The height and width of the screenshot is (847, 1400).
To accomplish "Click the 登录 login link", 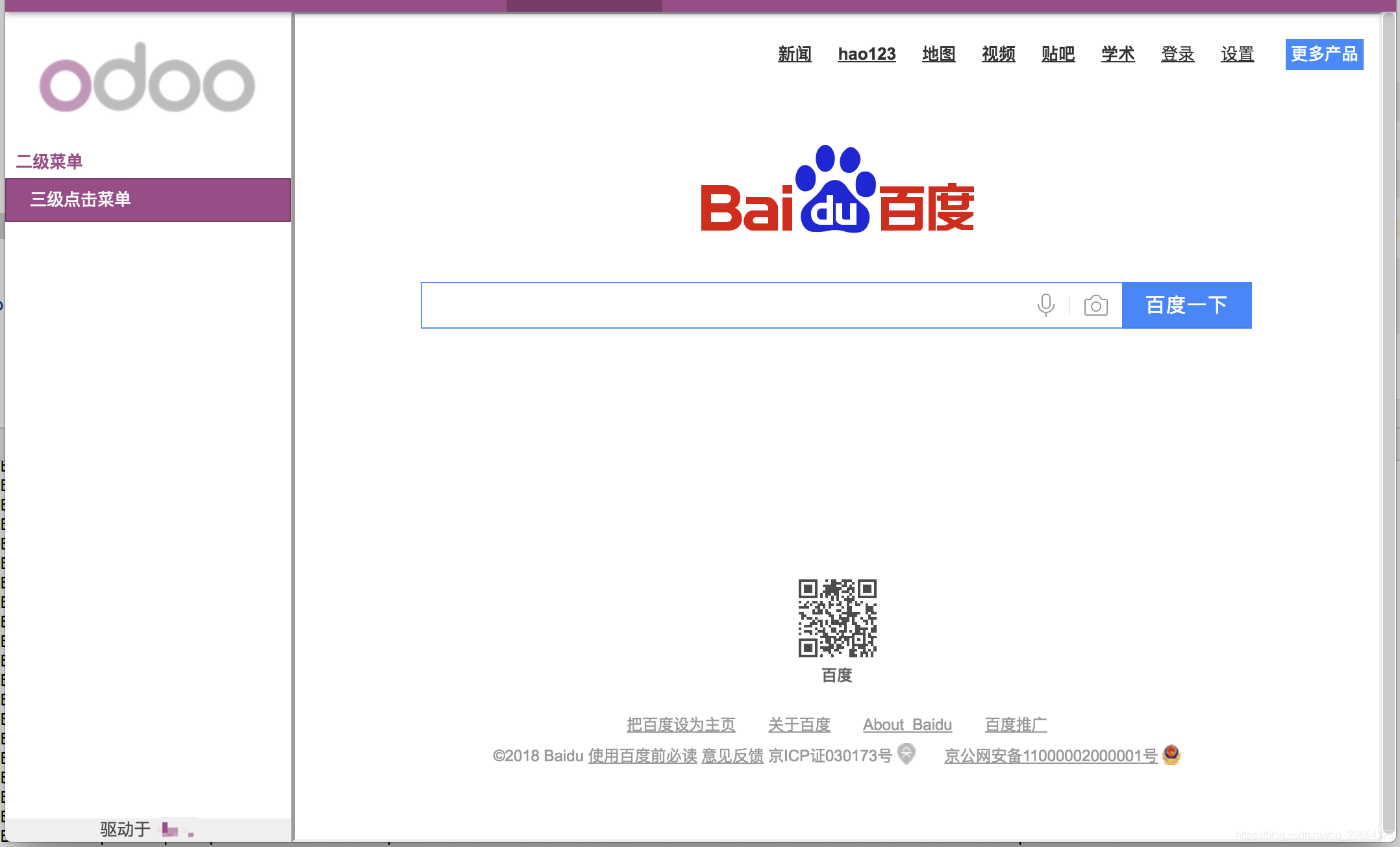I will [1178, 54].
